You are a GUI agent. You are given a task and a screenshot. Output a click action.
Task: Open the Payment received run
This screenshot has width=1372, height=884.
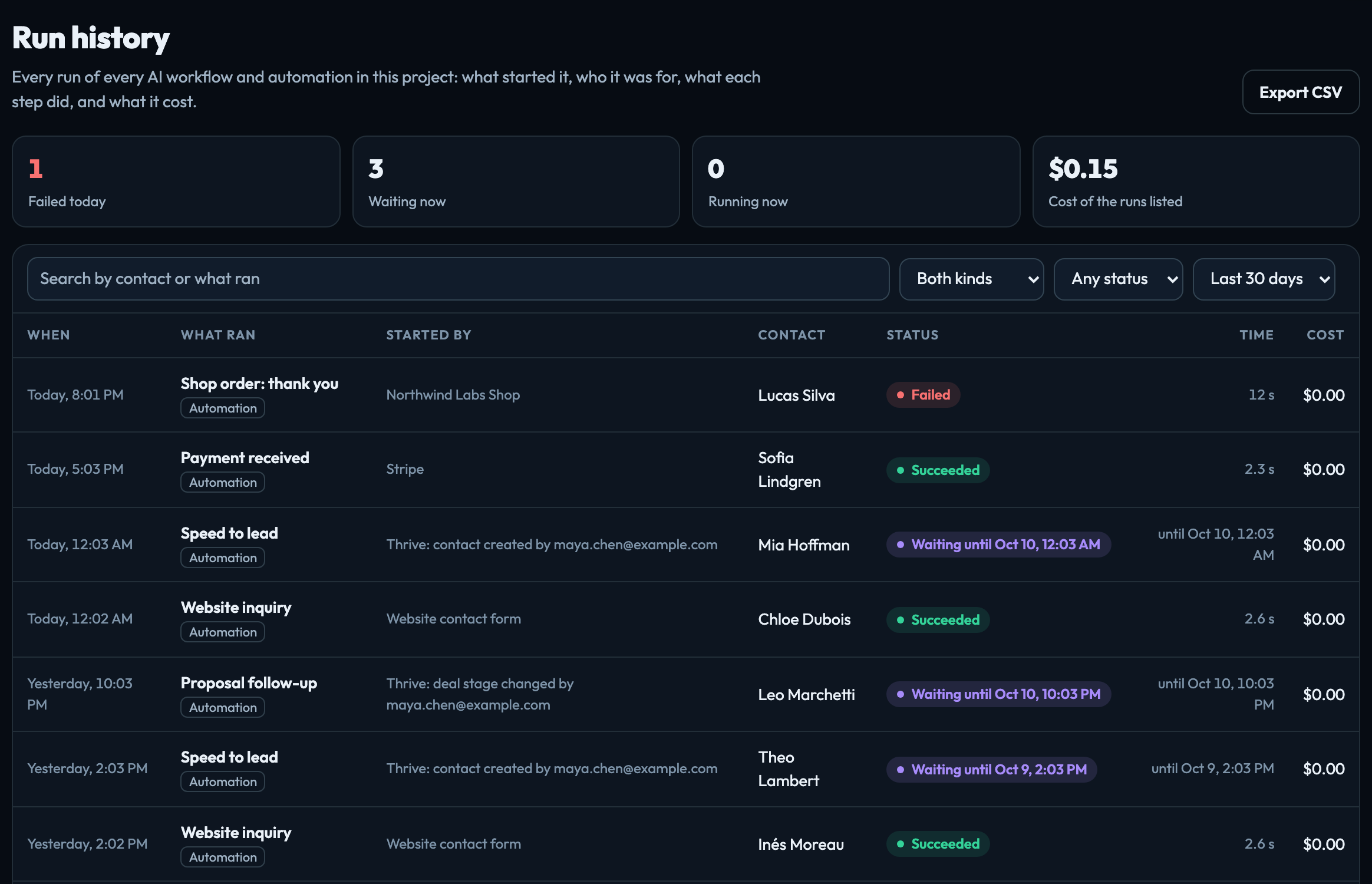point(245,458)
